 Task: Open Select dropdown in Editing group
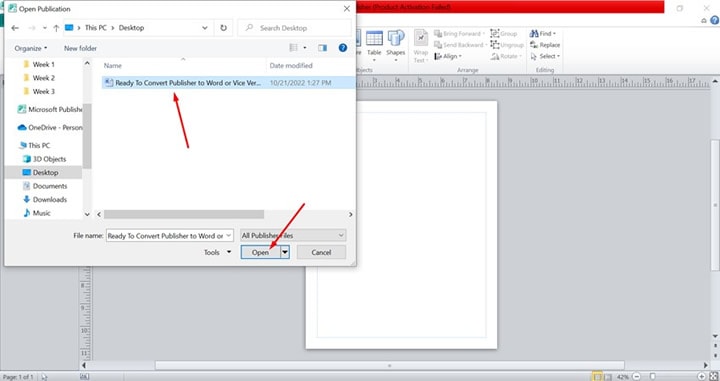pyautogui.click(x=545, y=56)
